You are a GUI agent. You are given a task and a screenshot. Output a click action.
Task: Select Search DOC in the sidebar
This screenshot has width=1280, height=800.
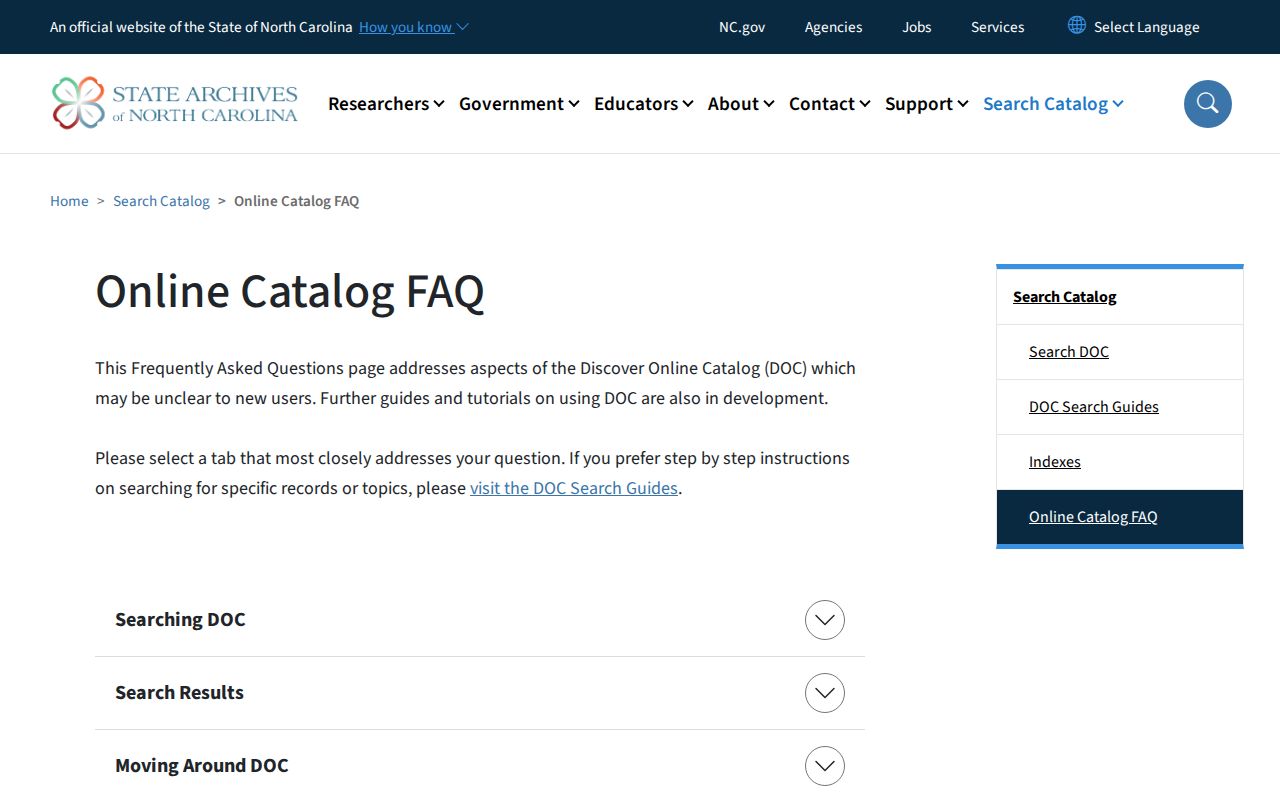click(x=1069, y=352)
